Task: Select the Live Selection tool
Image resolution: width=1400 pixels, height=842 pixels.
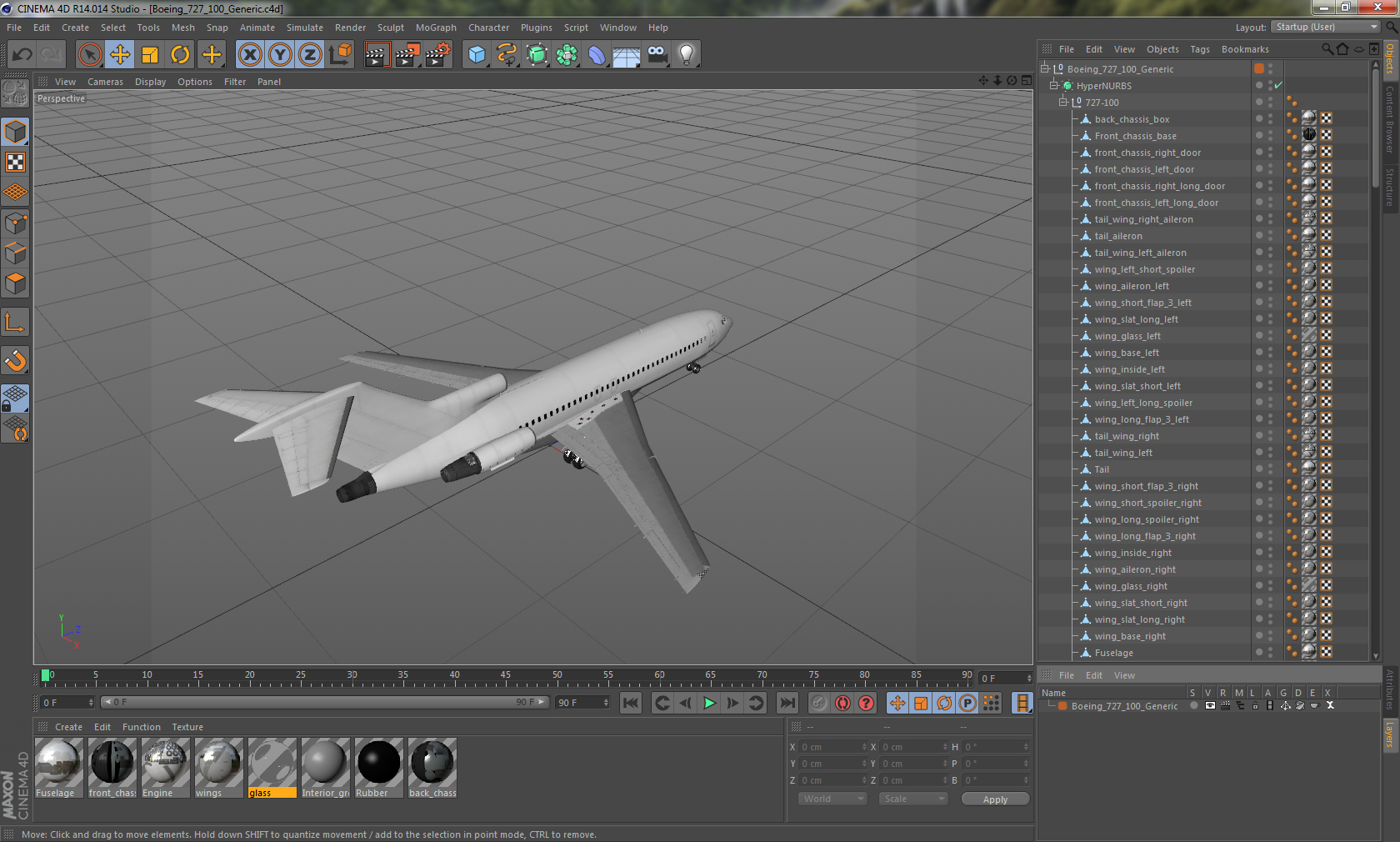Action: tap(89, 55)
